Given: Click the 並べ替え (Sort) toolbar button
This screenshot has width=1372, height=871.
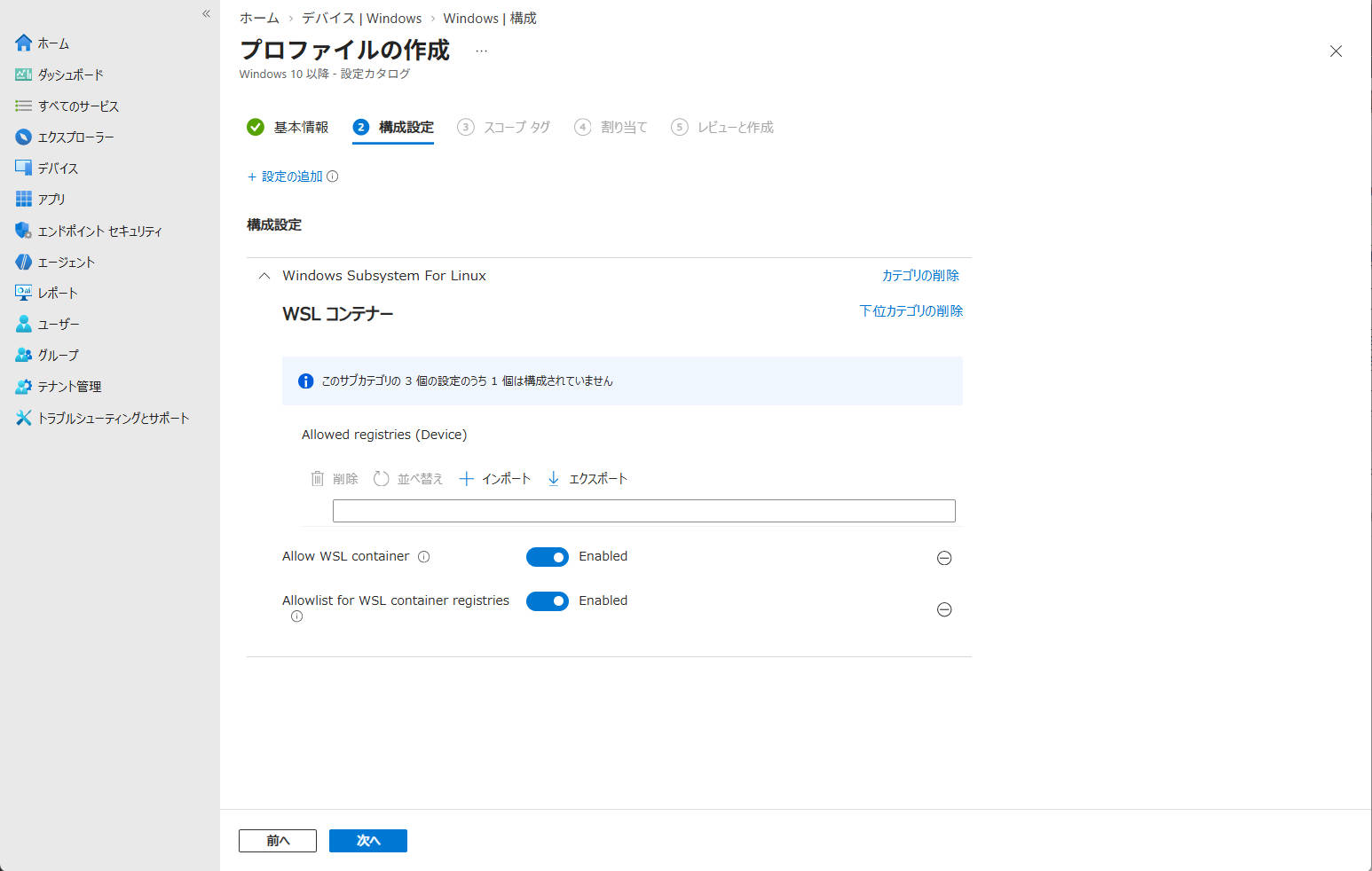Looking at the screenshot, I should (408, 479).
